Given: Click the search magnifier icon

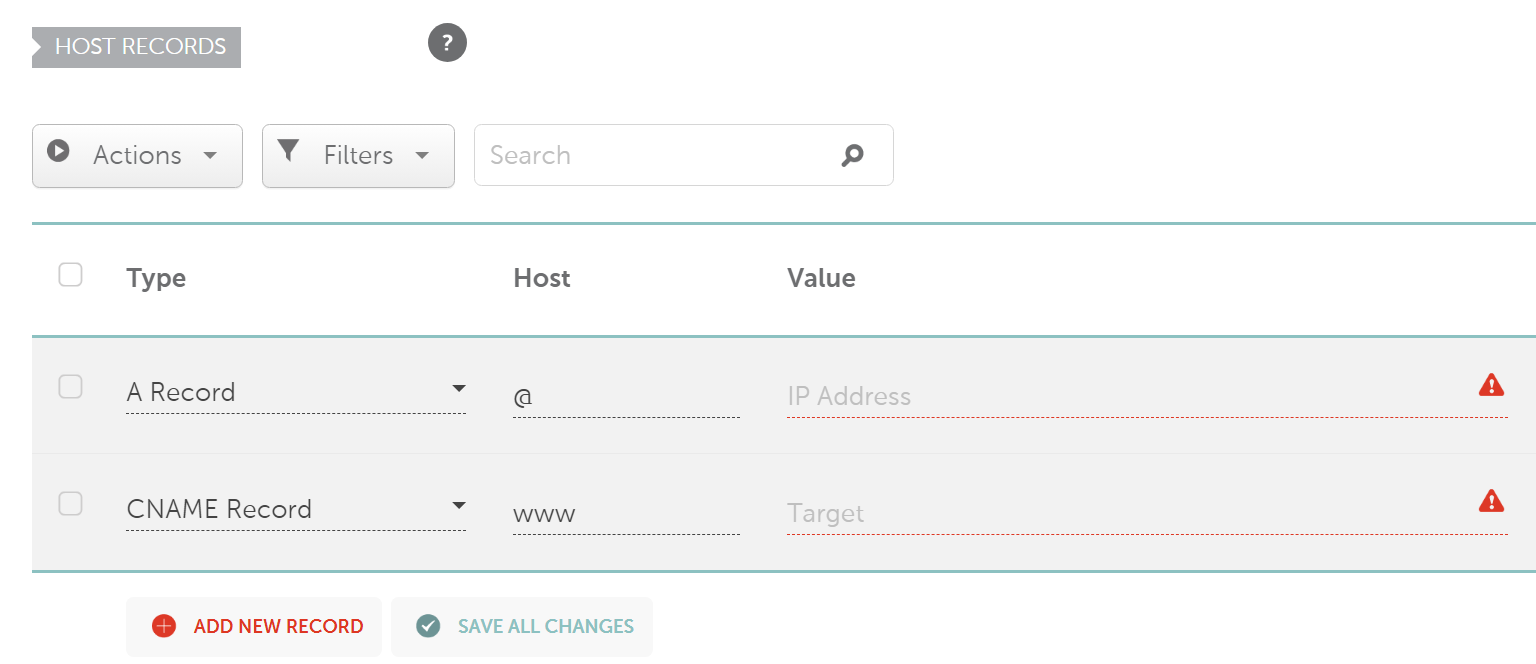Looking at the screenshot, I should [852, 155].
